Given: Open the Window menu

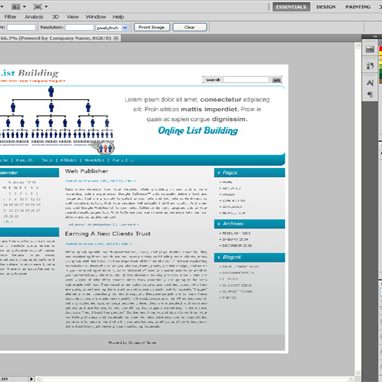Looking at the screenshot, I should 95,17.
